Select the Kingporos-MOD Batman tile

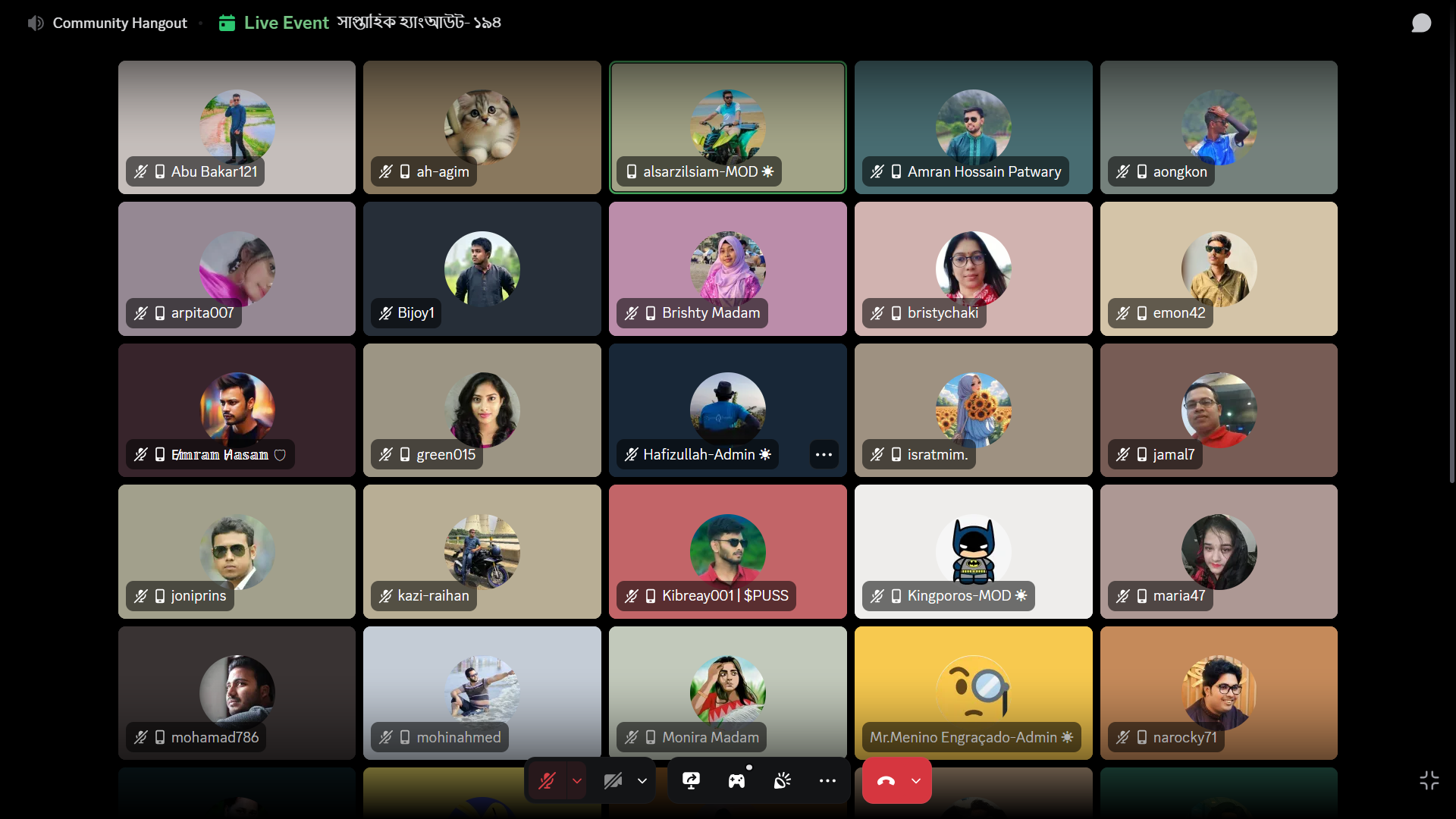tap(973, 551)
